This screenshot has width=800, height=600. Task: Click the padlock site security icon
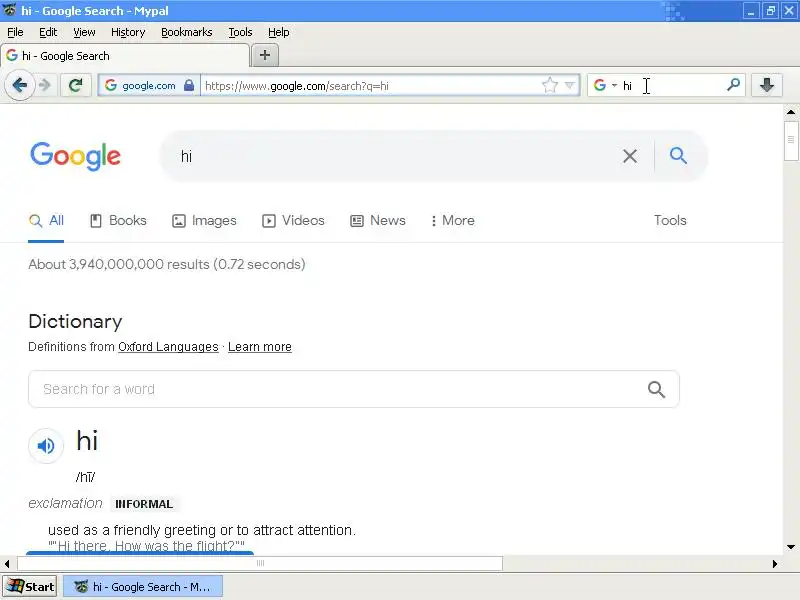coord(189,85)
